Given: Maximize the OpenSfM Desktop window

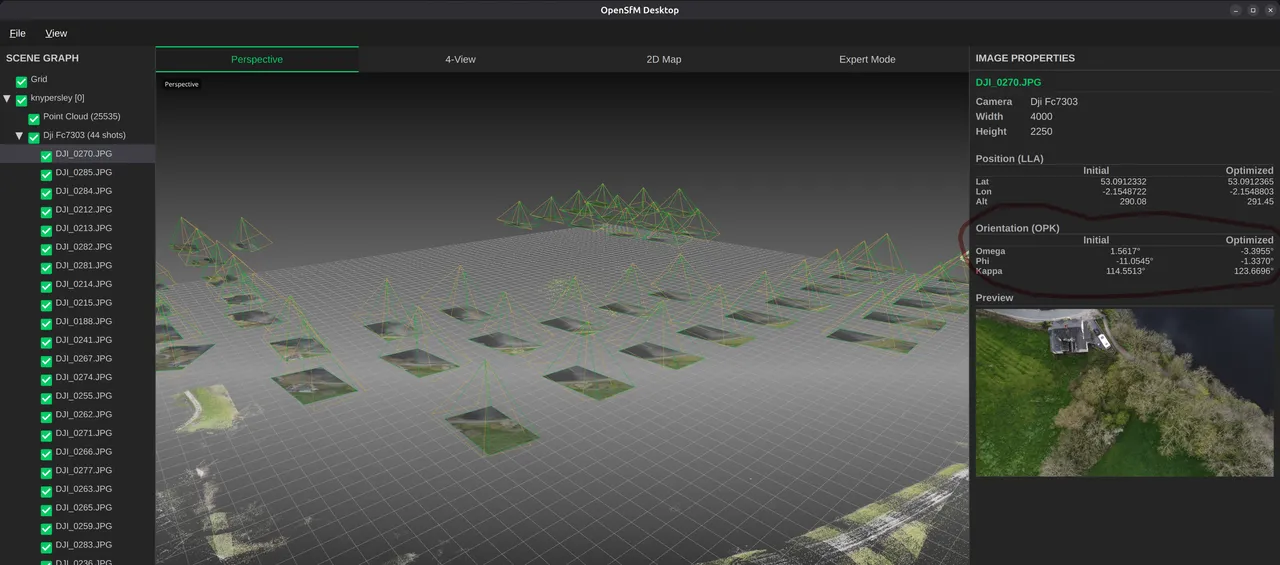Looking at the screenshot, I should 1252,10.
